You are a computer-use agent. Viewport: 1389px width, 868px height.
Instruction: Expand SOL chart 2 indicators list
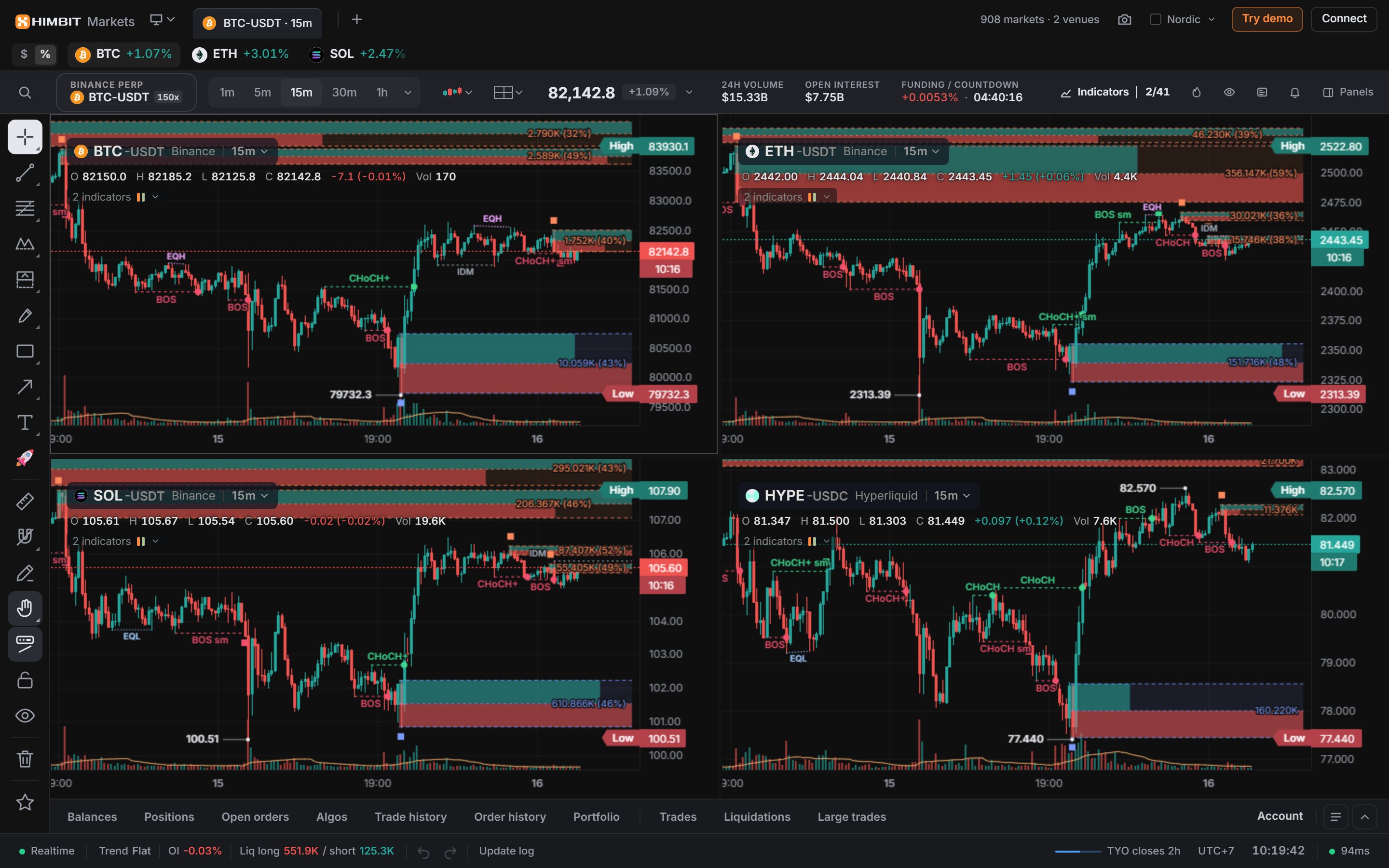click(115, 542)
